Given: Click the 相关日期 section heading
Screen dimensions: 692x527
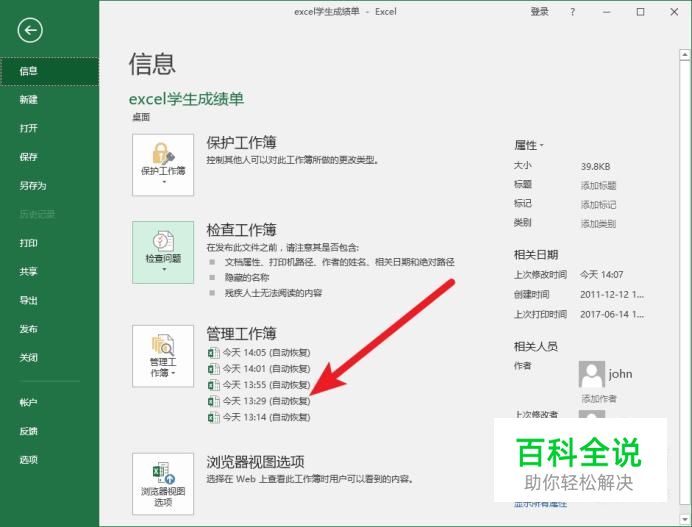Looking at the screenshot, I should tap(536, 255).
